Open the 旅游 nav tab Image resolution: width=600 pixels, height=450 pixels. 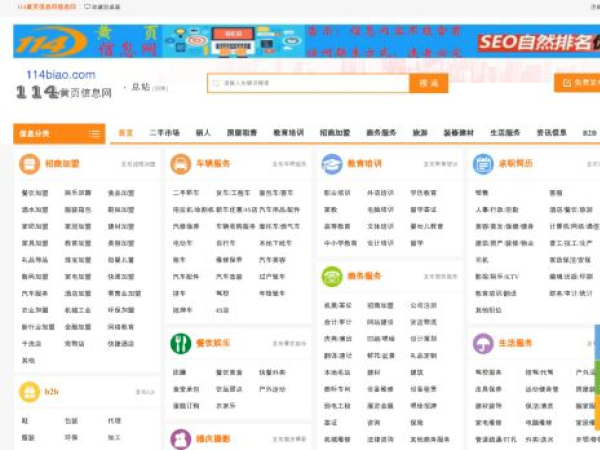[x=420, y=133]
